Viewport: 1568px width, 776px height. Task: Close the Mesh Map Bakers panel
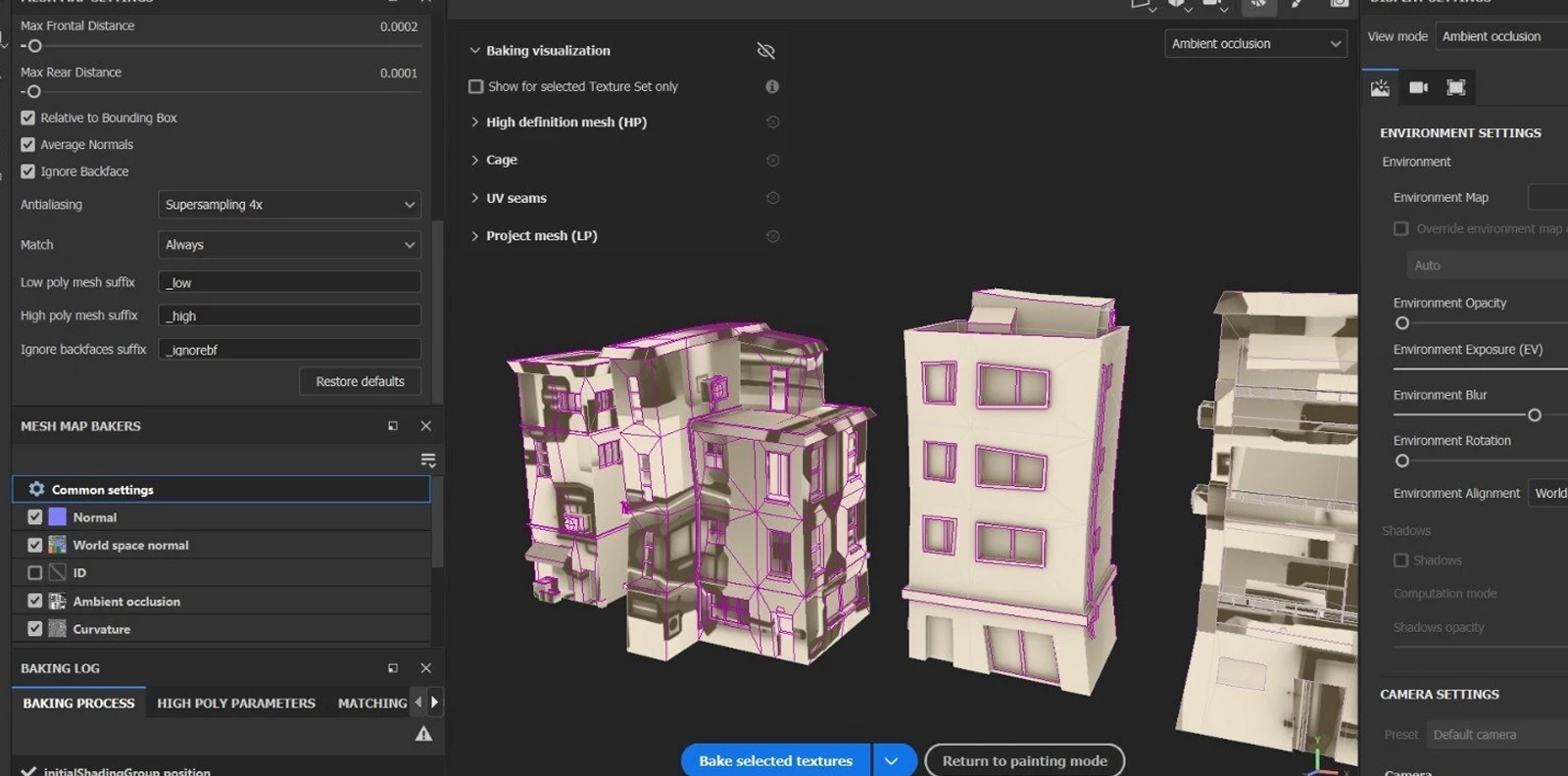[x=425, y=426]
